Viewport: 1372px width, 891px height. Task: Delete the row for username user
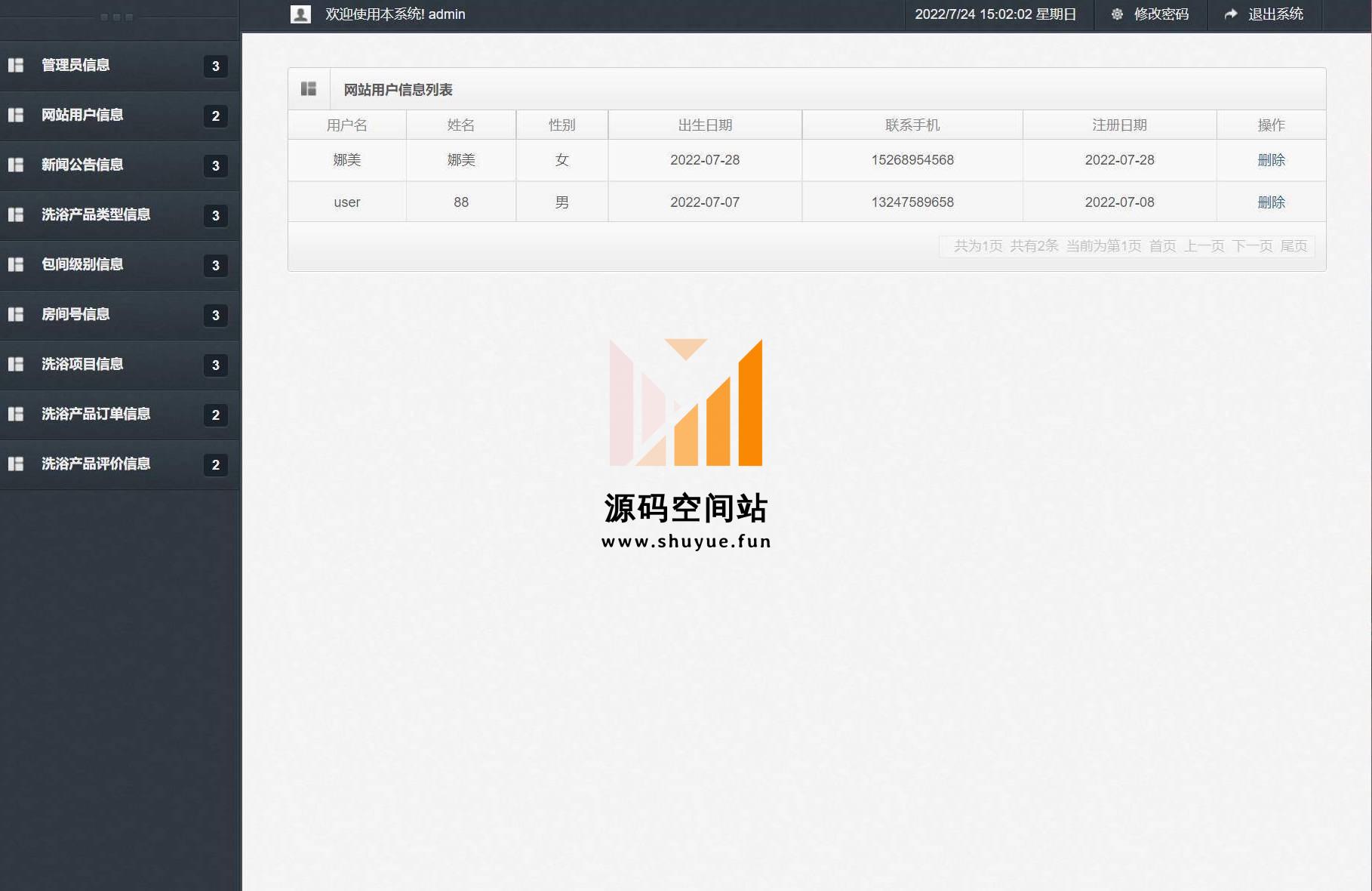1271,202
